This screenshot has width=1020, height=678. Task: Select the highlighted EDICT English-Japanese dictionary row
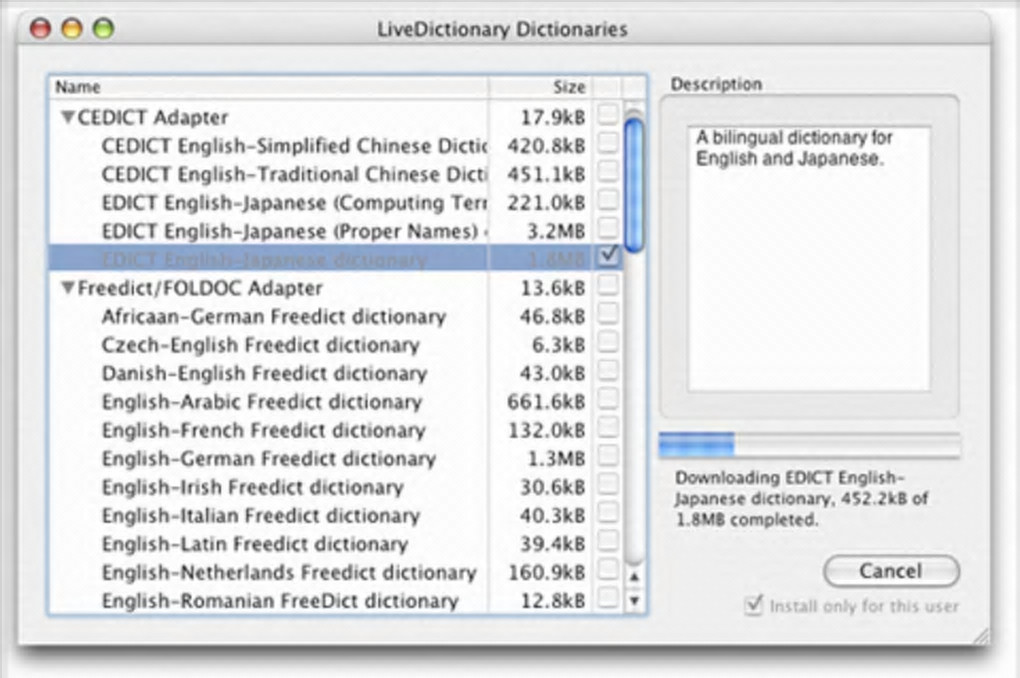[334, 259]
